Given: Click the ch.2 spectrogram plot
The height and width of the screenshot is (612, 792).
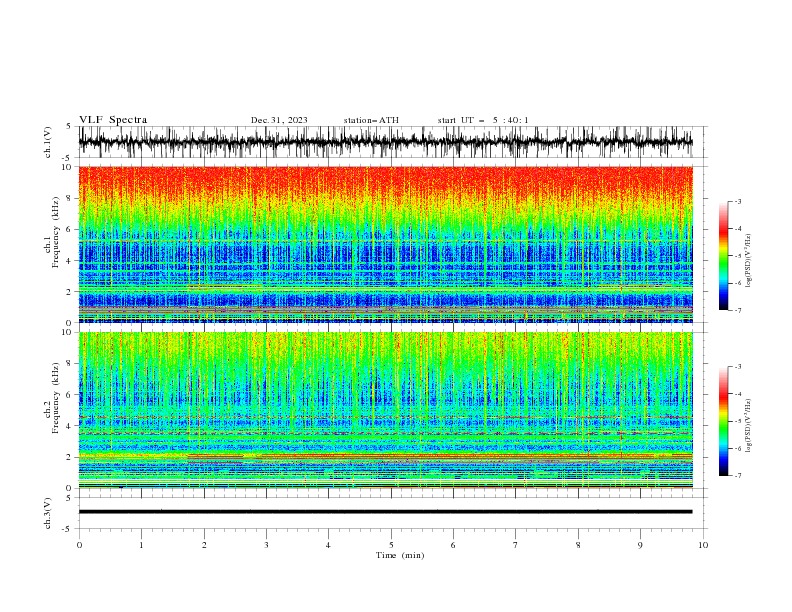Looking at the screenshot, I should 385,410.
